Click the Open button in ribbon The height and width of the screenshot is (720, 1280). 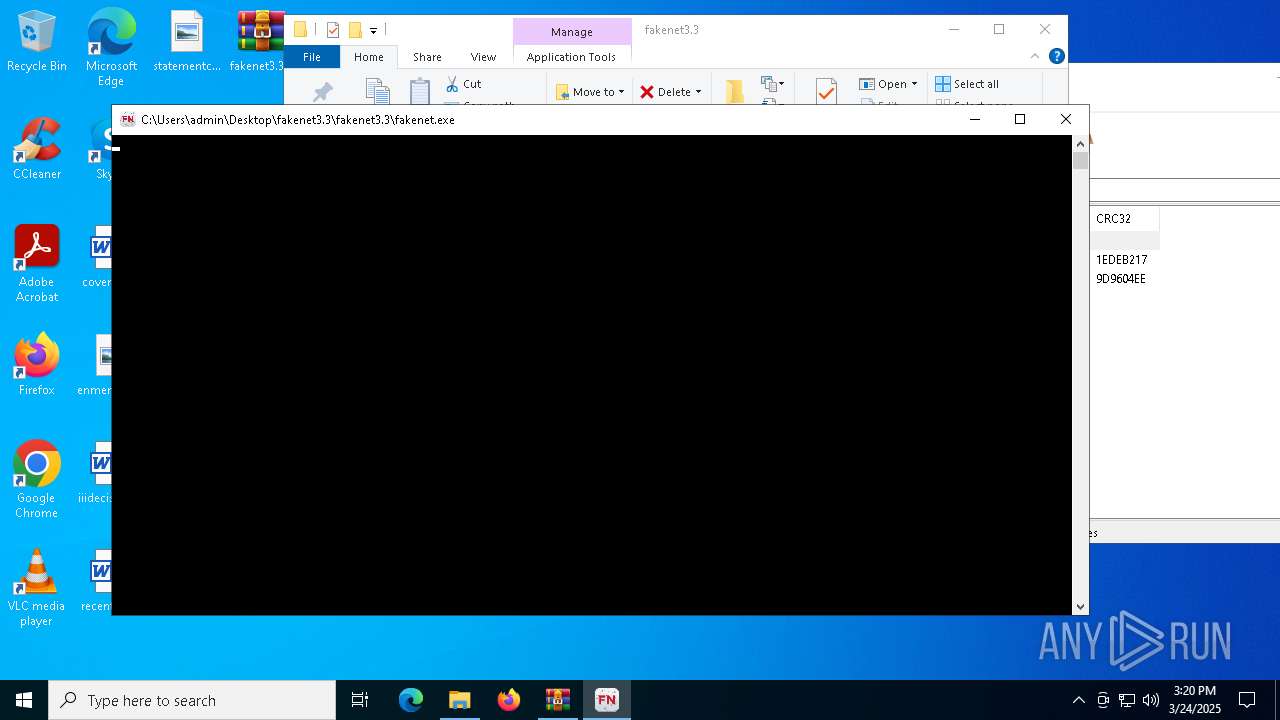[x=883, y=84]
